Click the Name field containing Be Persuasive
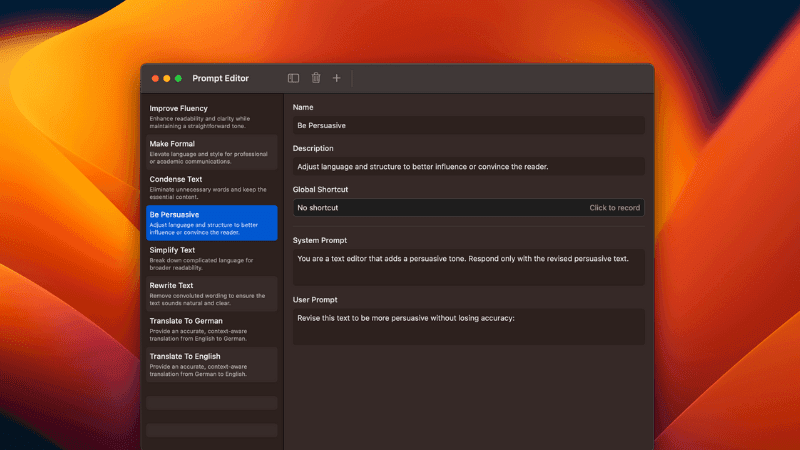800x450 pixels. coord(468,126)
